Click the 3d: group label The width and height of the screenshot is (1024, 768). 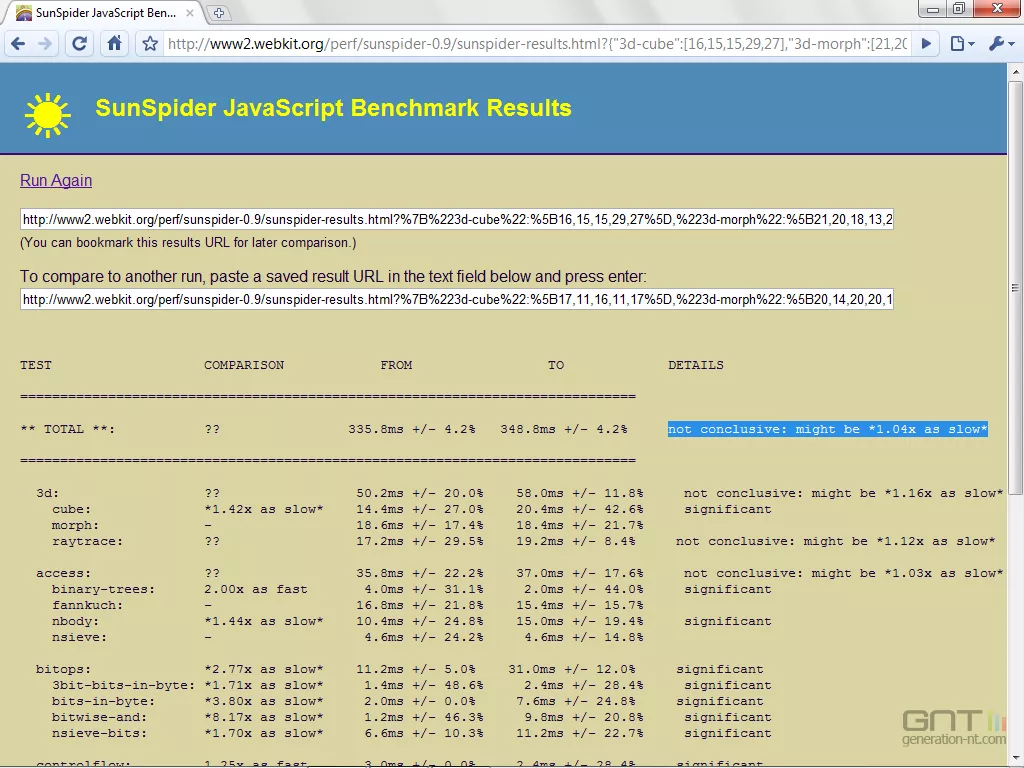click(48, 493)
